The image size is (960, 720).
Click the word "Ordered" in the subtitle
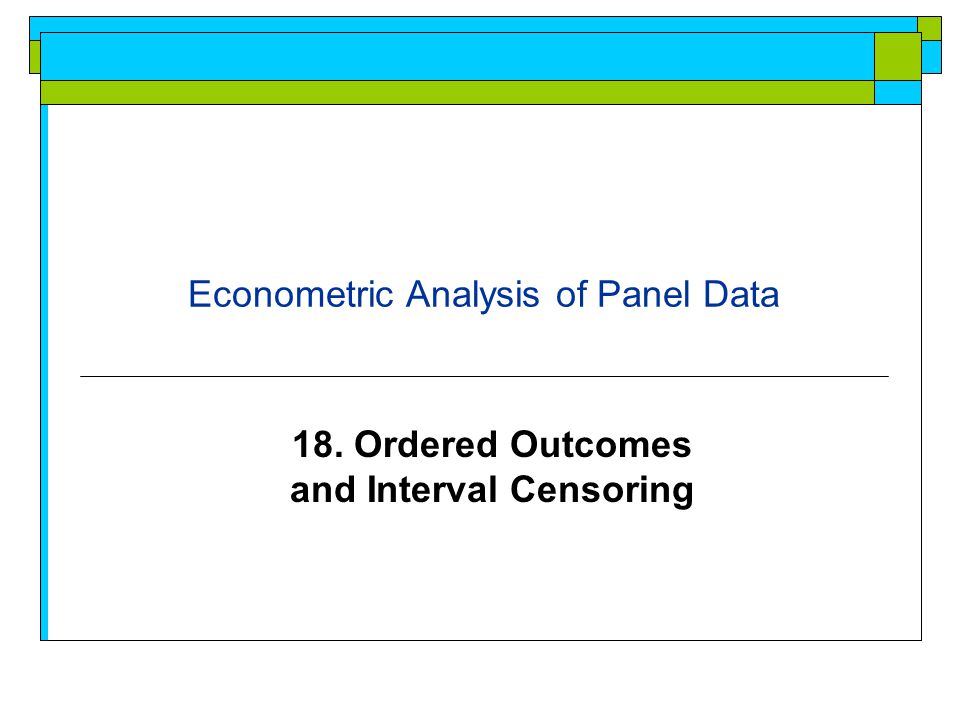click(x=426, y=444)
